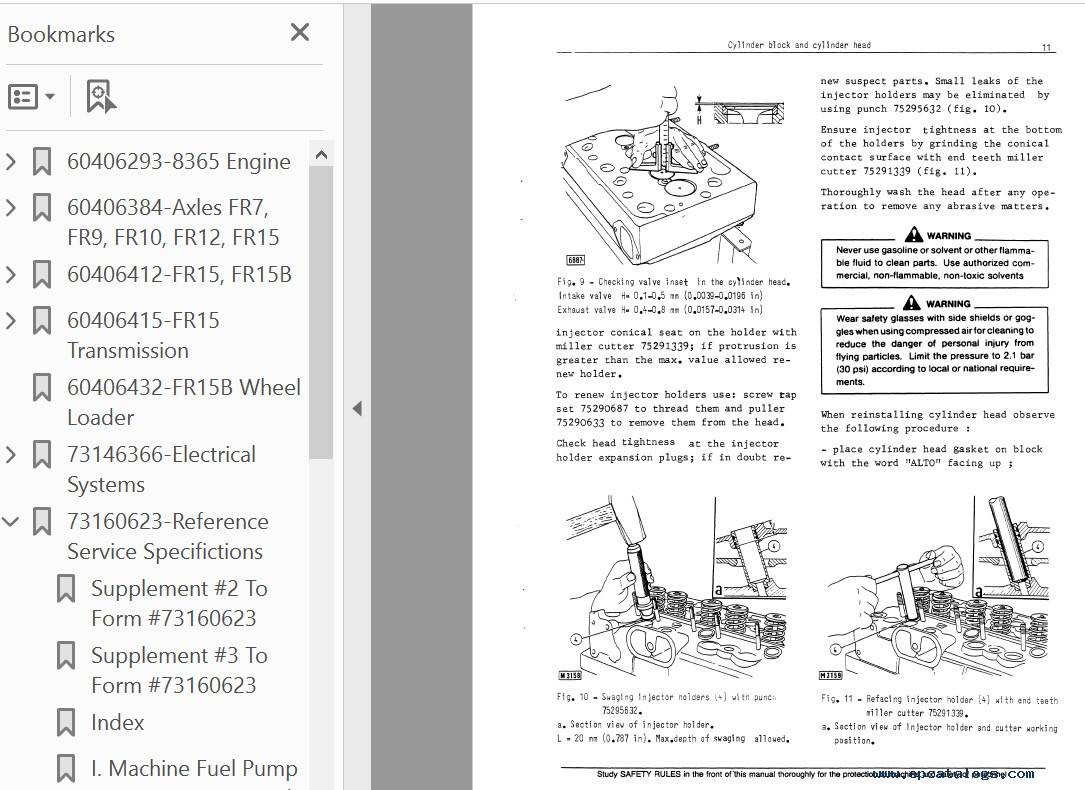Click bookmarks scrollbar up arrow
Viewport: 1085px width, 790px height.
point(321,155)
